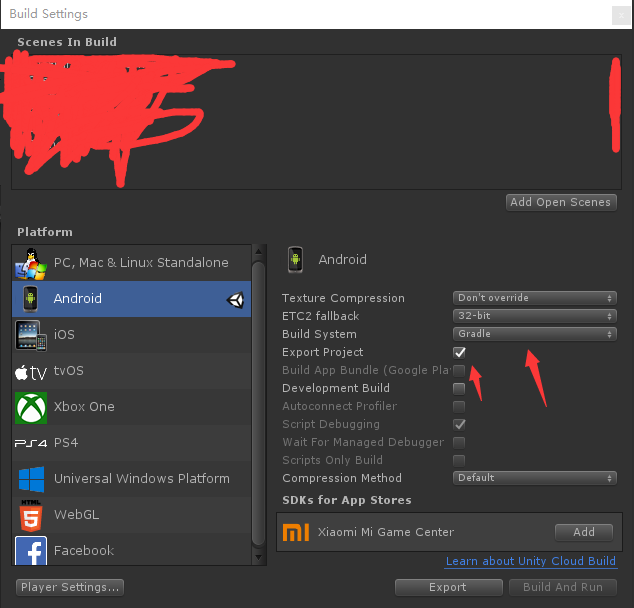Viewport: 634px width, 608px height.
Task: Click the PC, Mac & Linux Standalone platform icon
Action: 31,264
